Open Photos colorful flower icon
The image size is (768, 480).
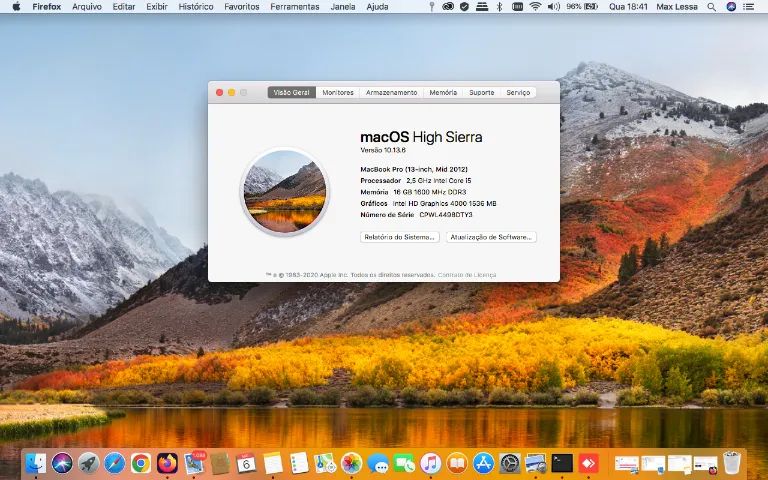(351, 463)
